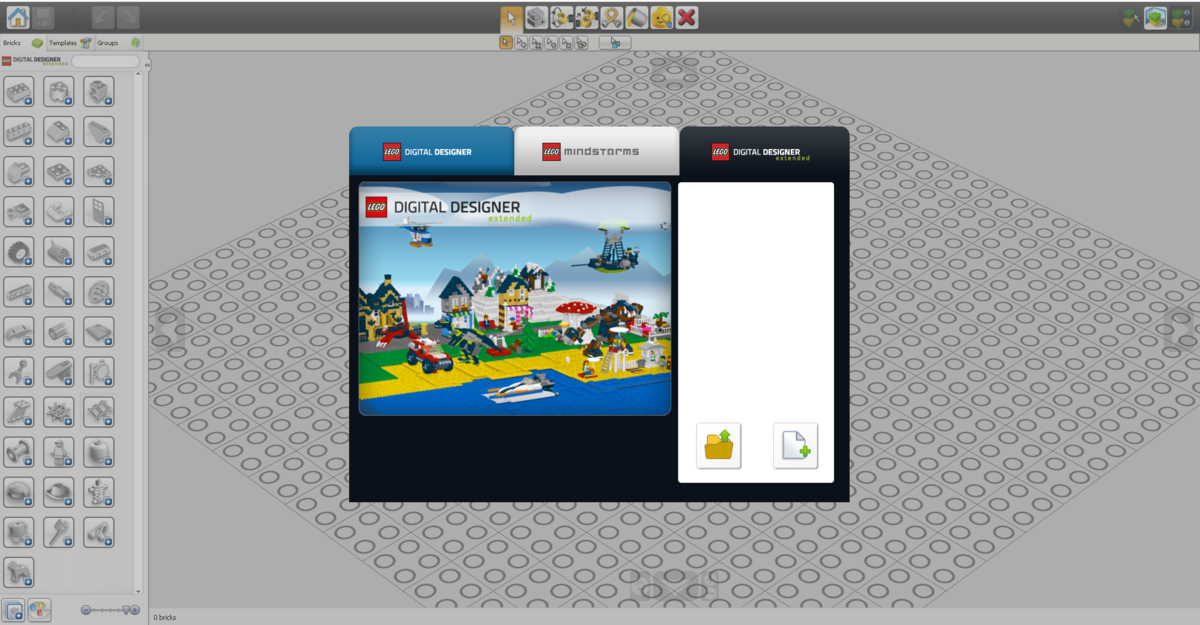Click the palette scrollbar down arrow
Screen dimensions: 1200x625
click(x=139, y=592)
